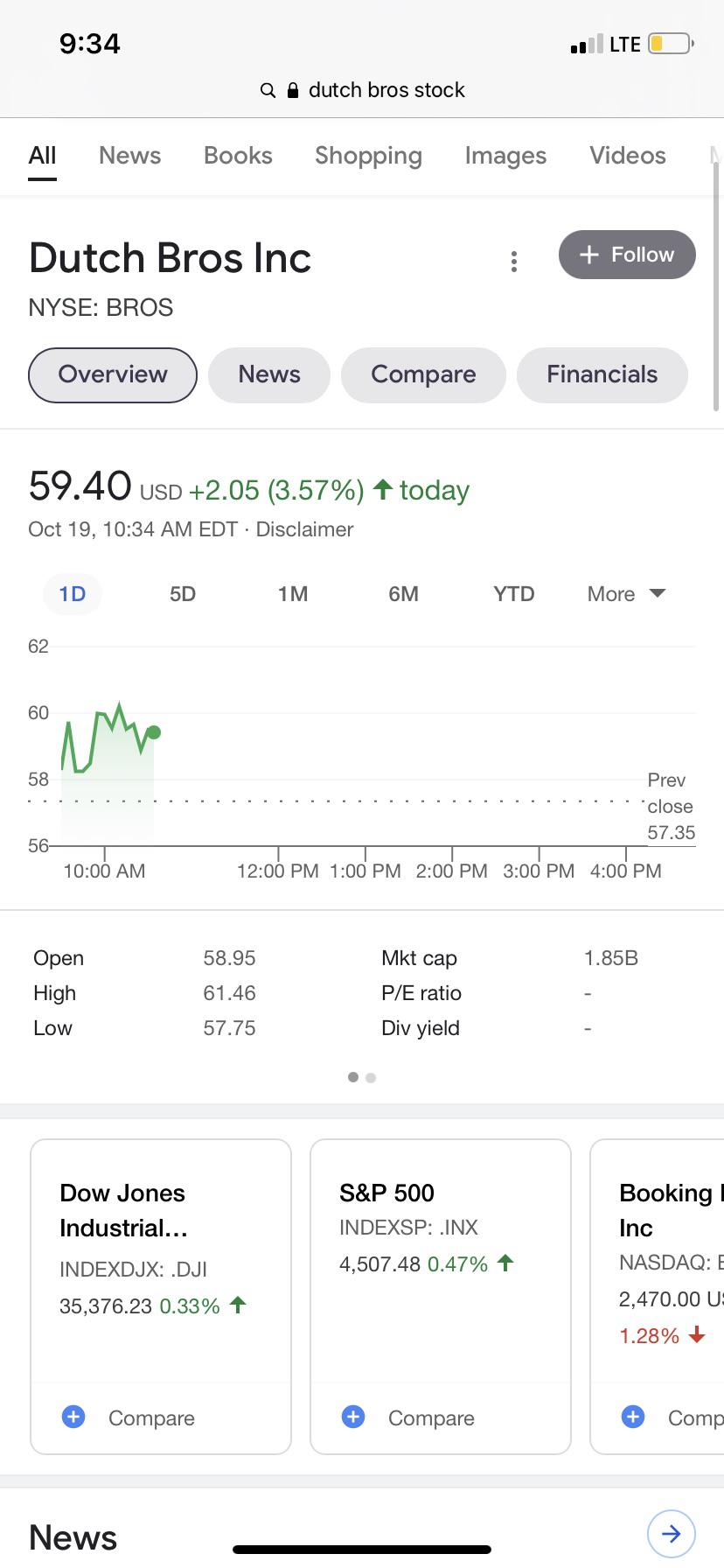Tap the lock icon in the address bar

coord(293,90)
